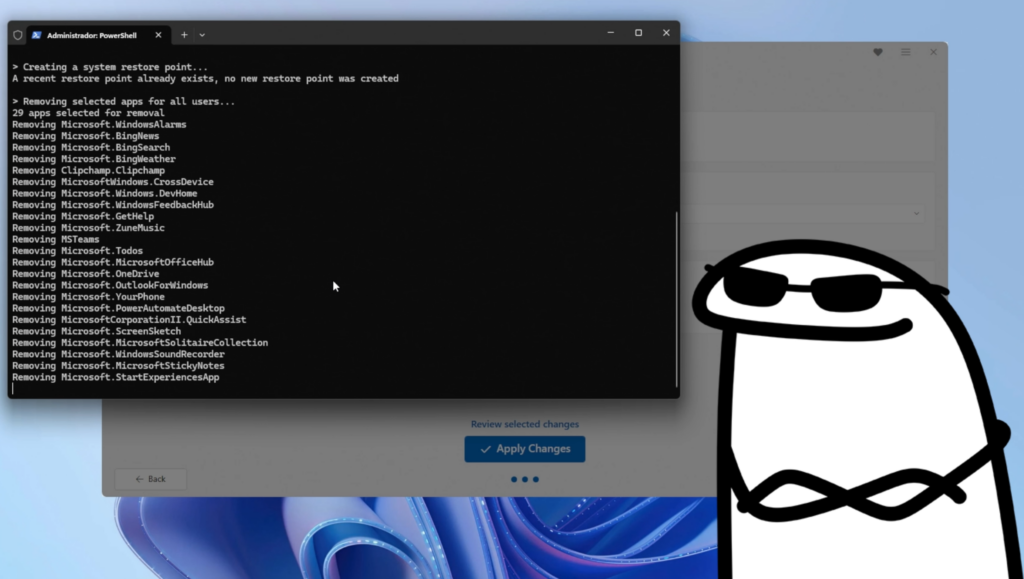Click the line 'Removing Microsoft.MicrosoftOfficeHub'

(112, 262)
